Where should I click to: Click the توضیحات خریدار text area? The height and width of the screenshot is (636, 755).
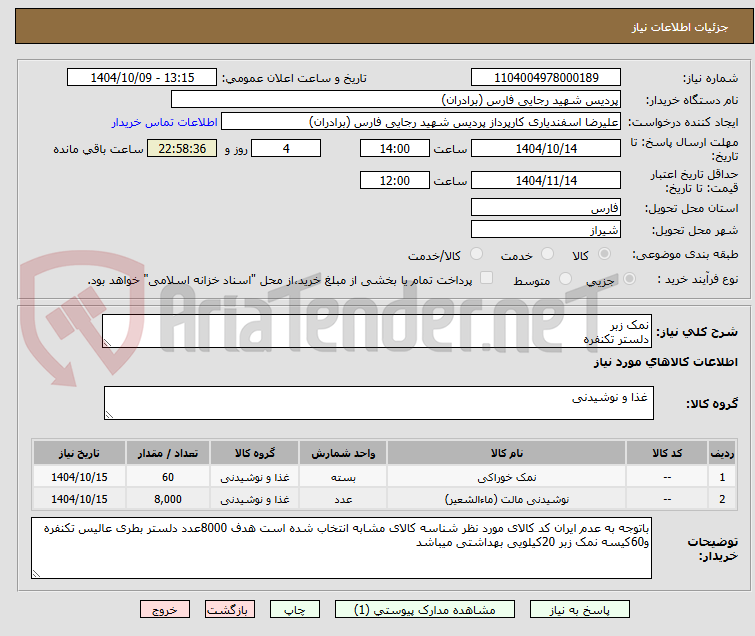(341, 548)
